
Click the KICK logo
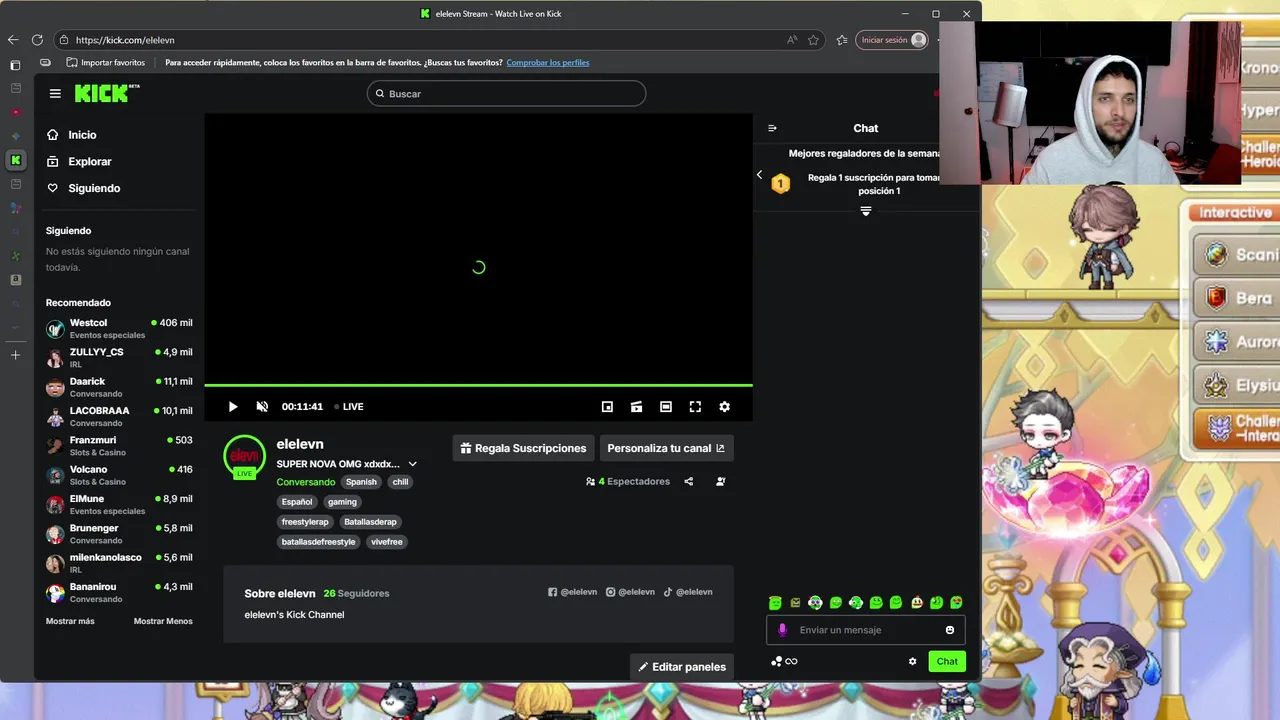107,93
